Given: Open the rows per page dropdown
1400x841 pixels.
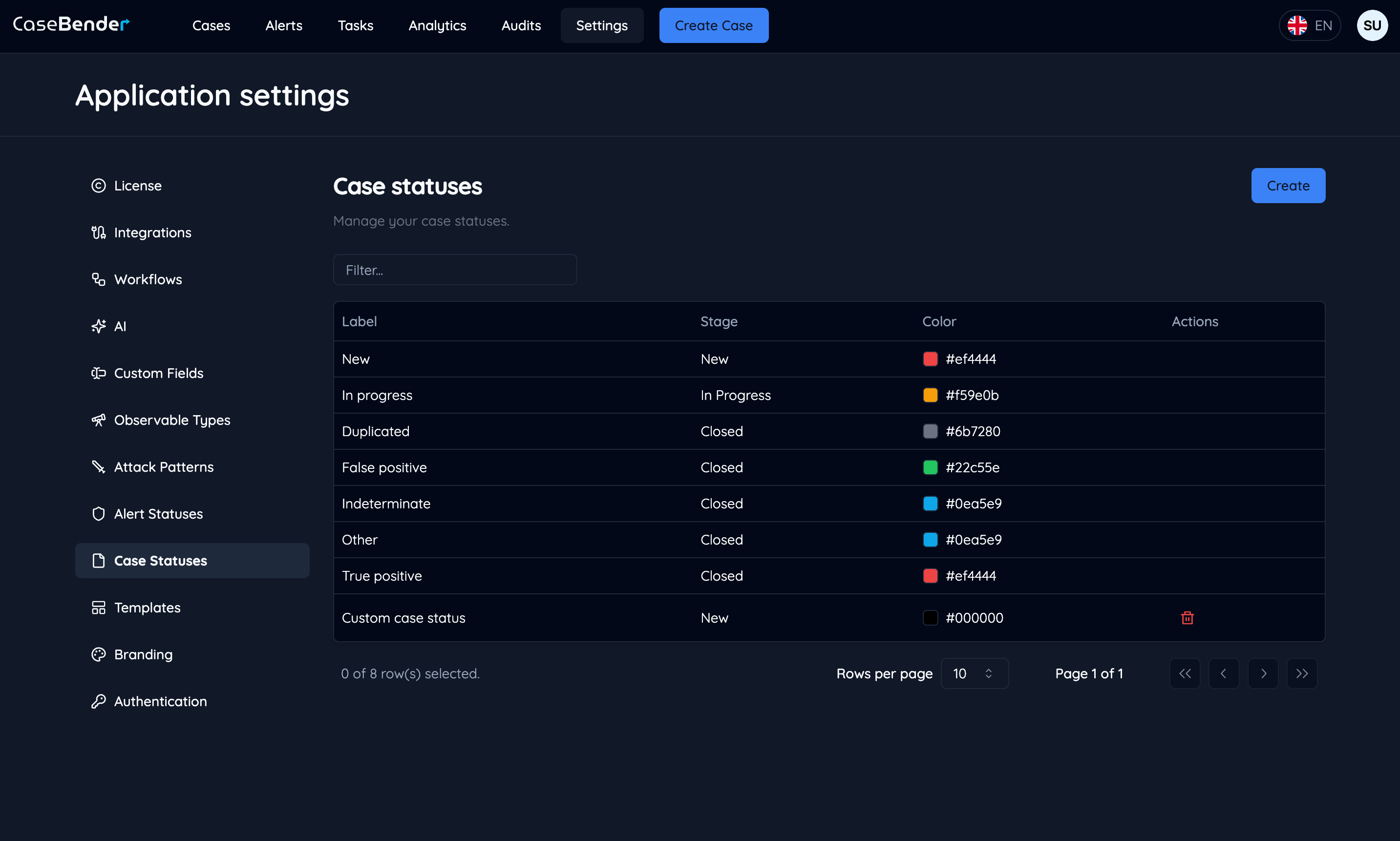Looking at the screenshot, I should (975, 673).
